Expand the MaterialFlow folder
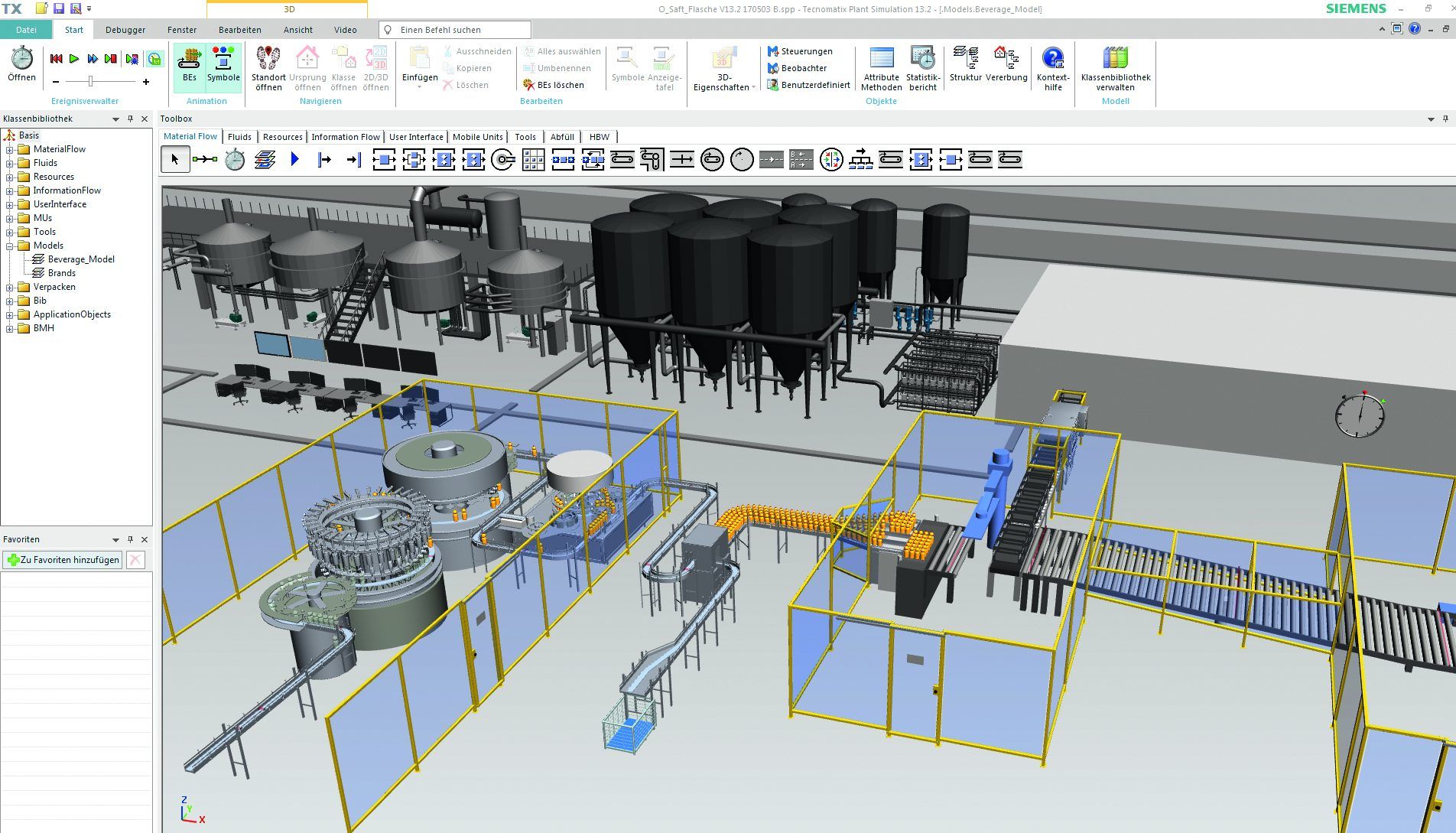This screenshot has width=1456, height=833. tap(10, 149)
